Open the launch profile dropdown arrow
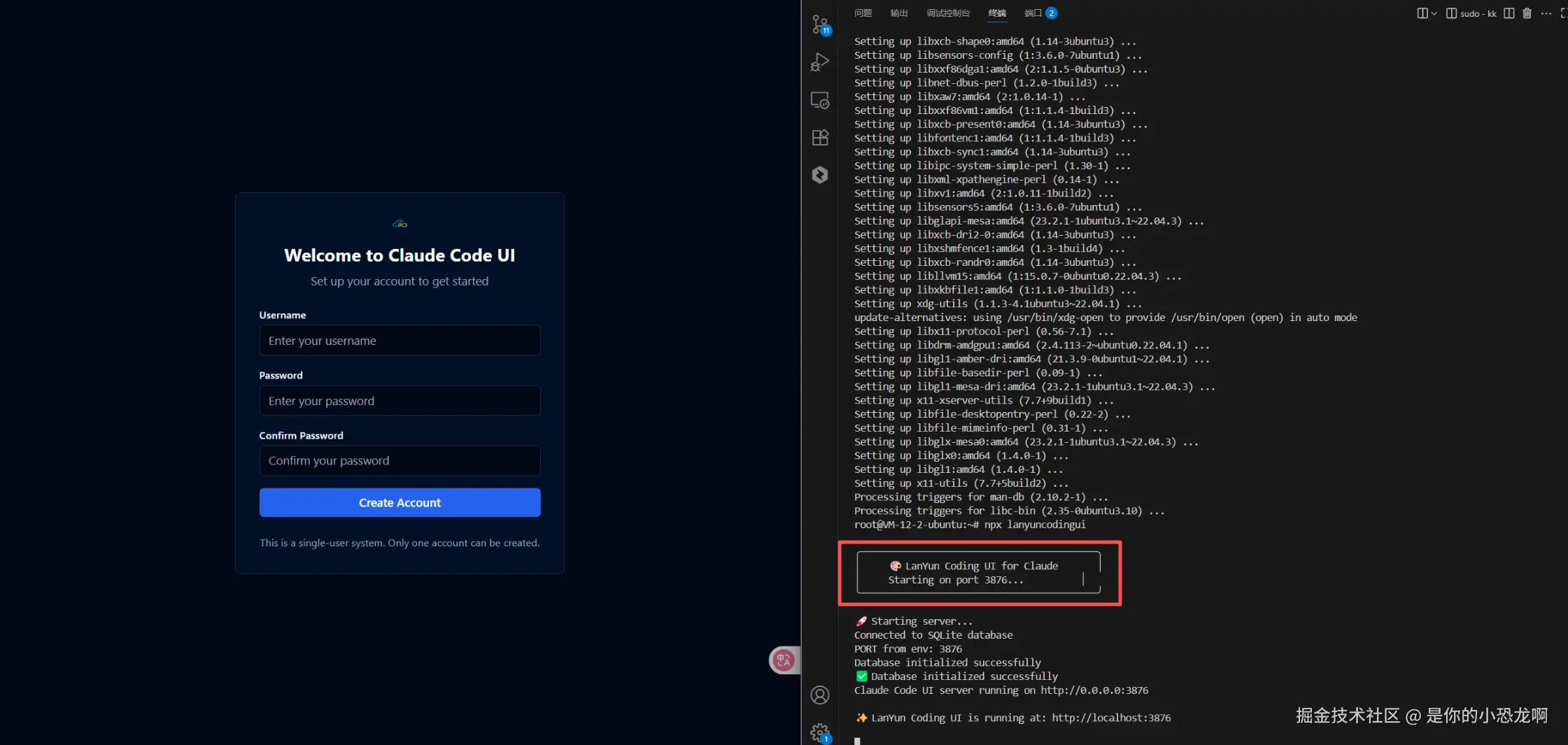This screenshot has width=1568, height=745. [x=1434, y=13]
